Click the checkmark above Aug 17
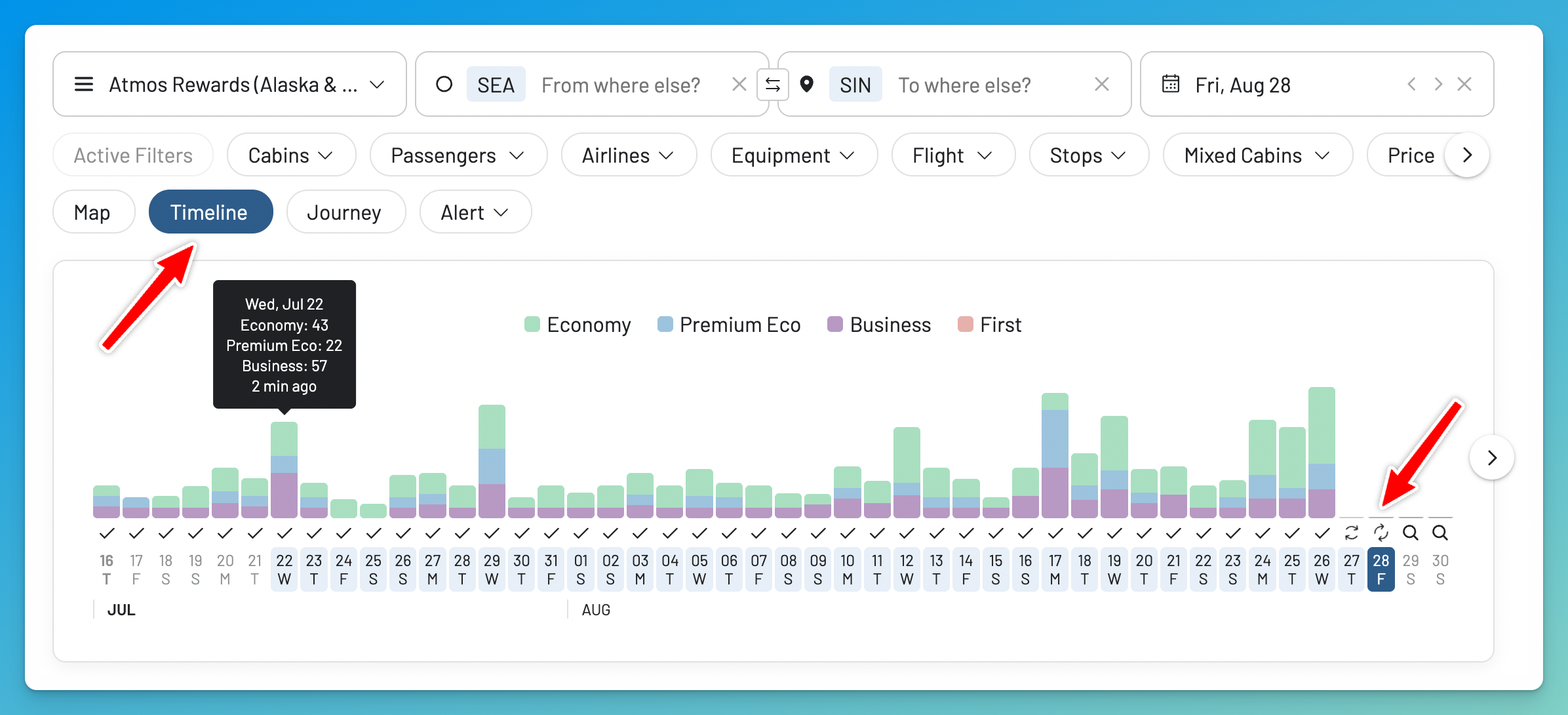 coord(1055,533)
